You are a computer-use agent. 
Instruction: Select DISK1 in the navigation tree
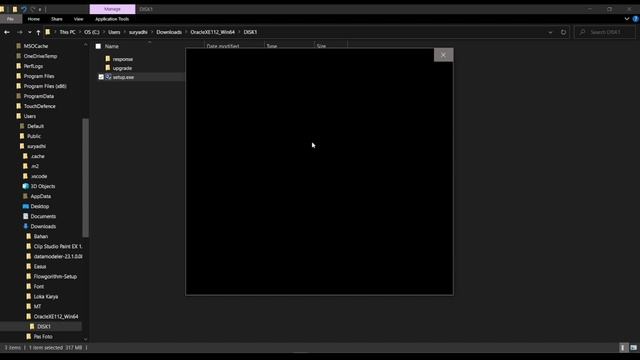[x=44, y=327]
